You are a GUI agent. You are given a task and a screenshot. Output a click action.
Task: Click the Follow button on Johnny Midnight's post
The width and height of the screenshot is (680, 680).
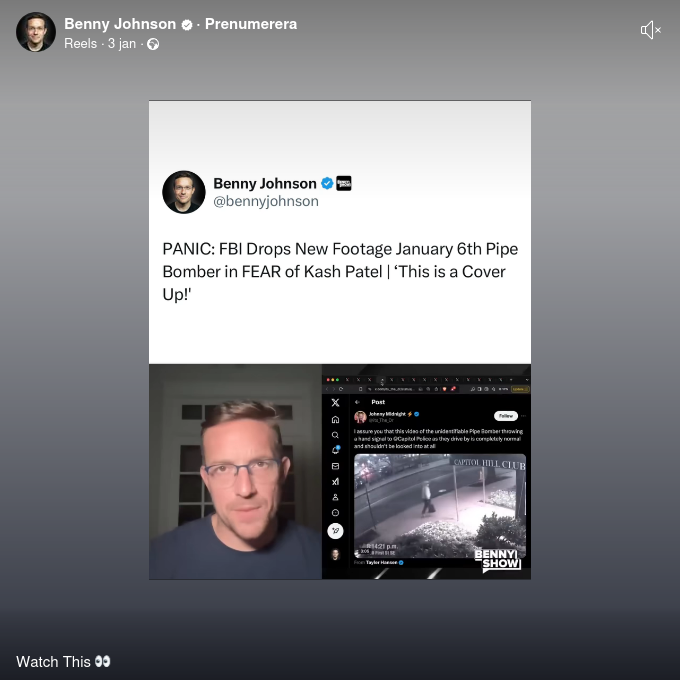[x=506, y=416]
